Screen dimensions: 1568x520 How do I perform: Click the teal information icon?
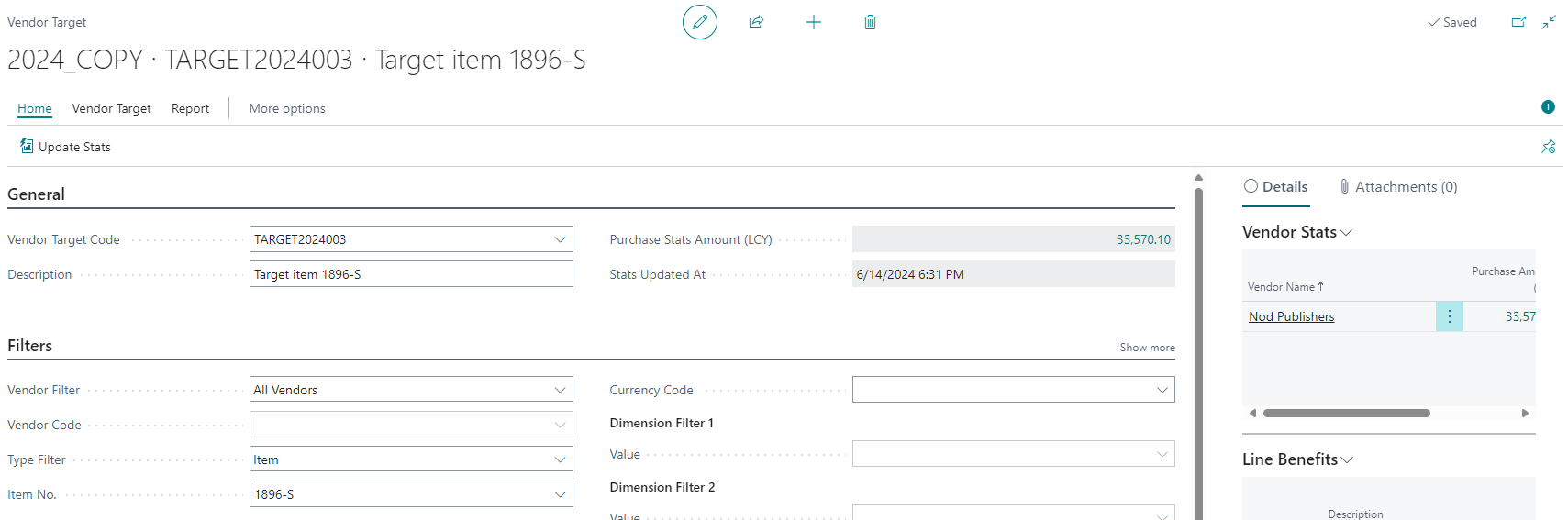click(x=1548, y=107)
